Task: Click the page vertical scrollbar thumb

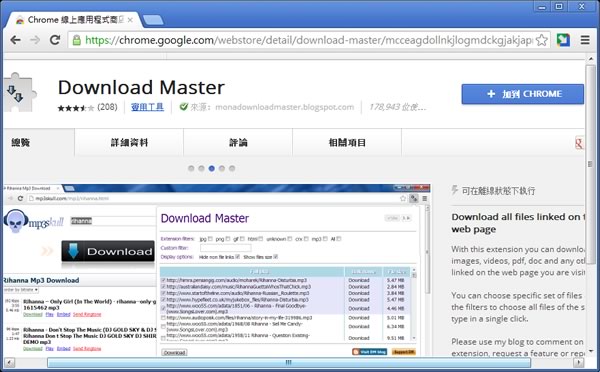Action: click(591, 165)
